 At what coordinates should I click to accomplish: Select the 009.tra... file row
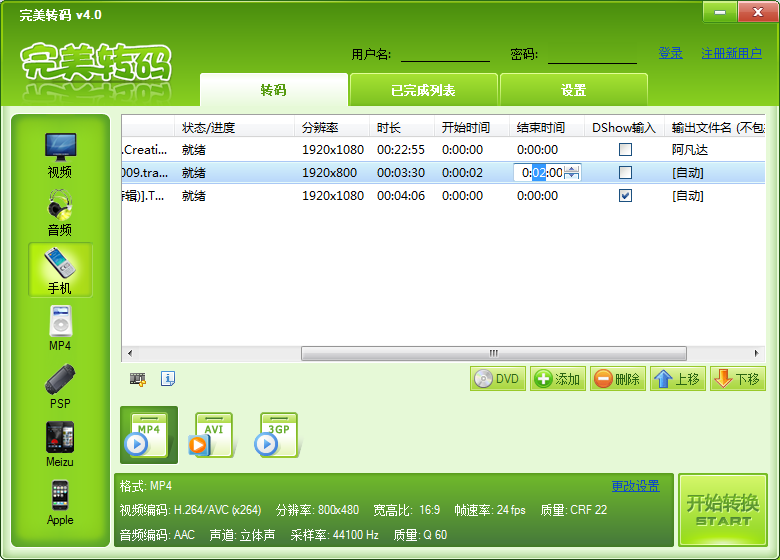click(x=443, y=173)
